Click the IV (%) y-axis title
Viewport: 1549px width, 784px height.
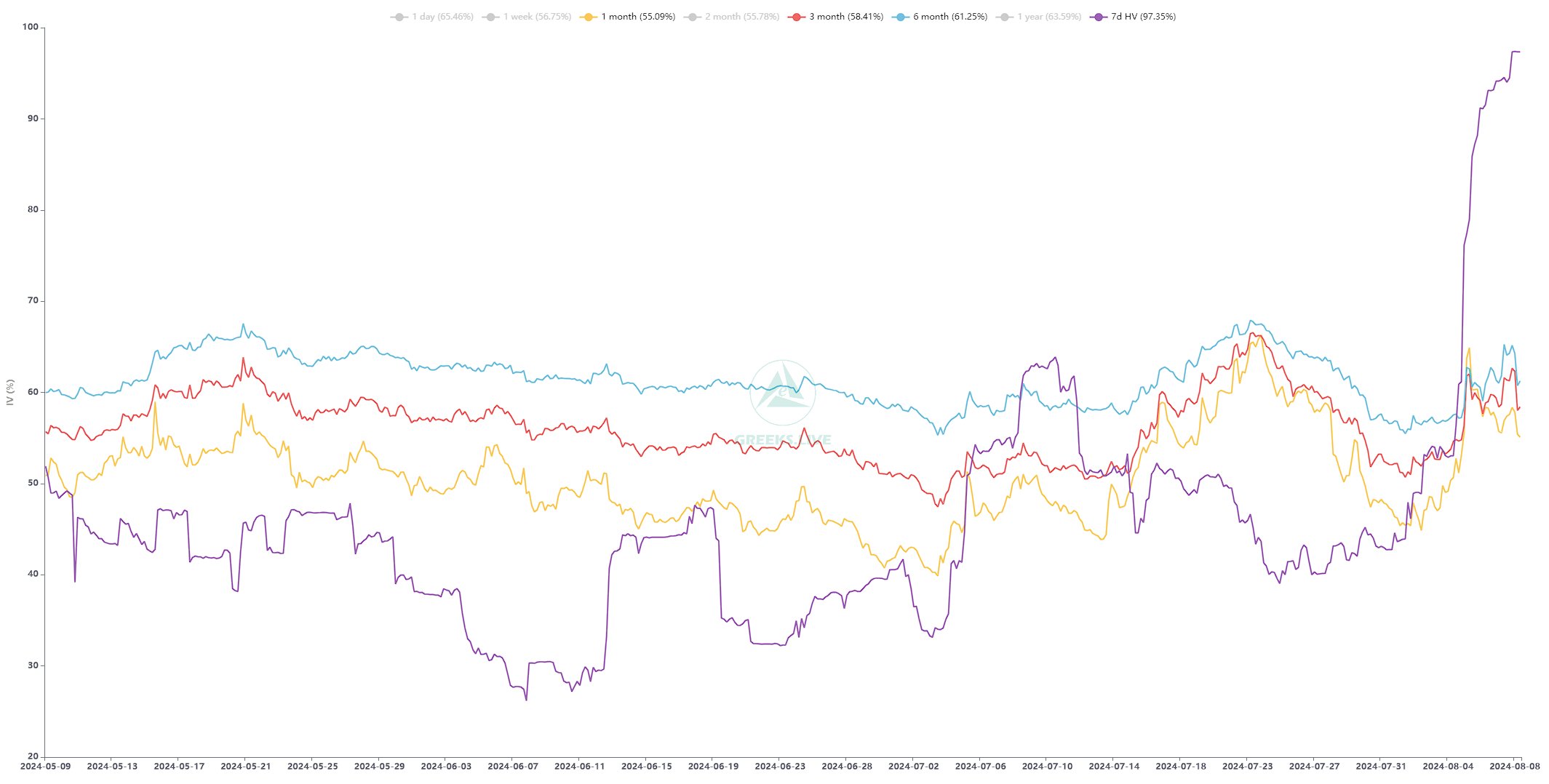(x=10, y=392)
